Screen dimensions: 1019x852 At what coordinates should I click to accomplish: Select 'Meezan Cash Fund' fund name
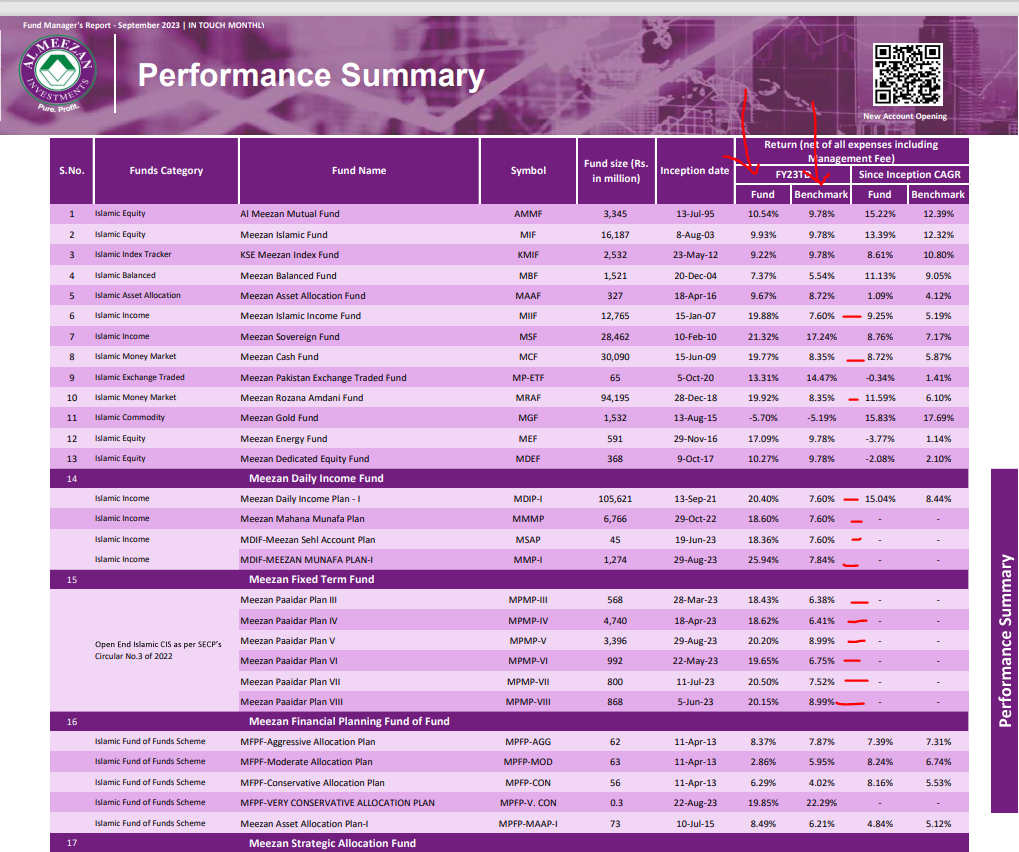(x=279, y=357)
